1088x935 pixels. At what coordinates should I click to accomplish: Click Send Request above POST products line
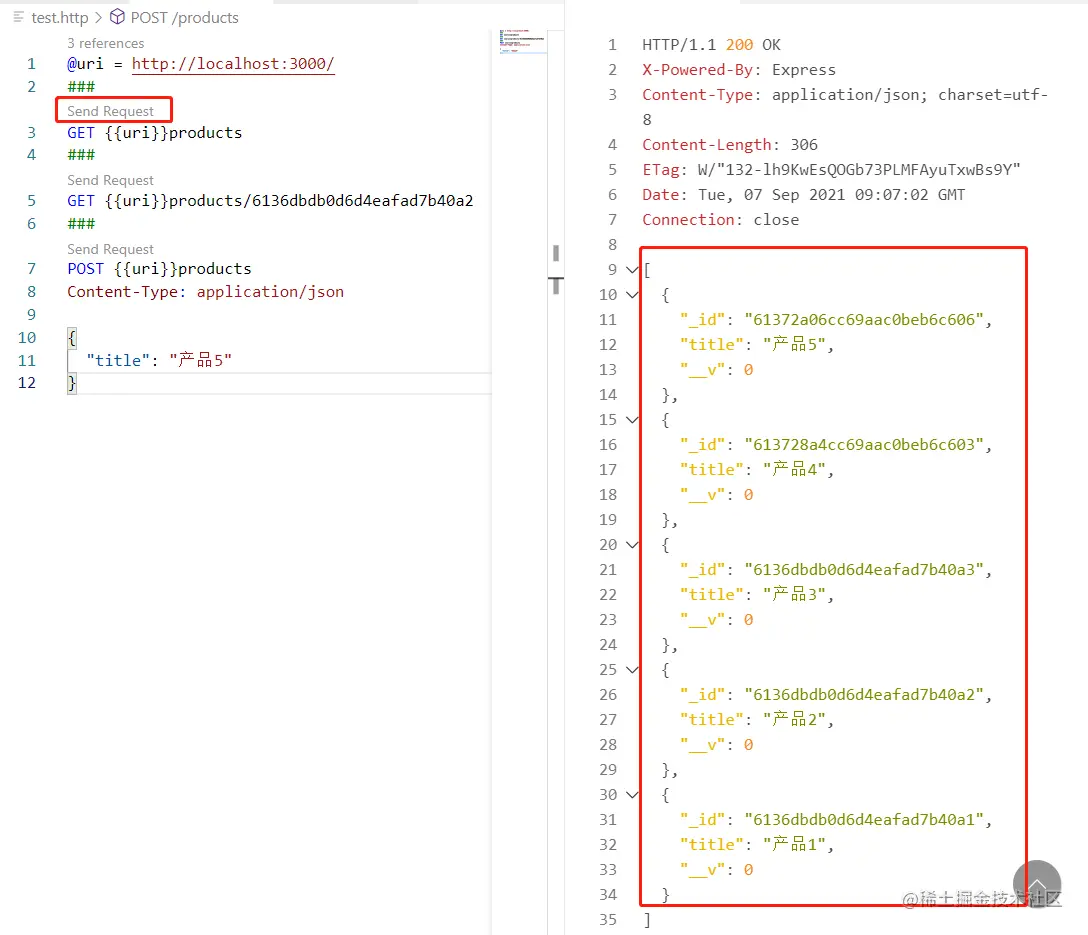[x=110, y=249]
